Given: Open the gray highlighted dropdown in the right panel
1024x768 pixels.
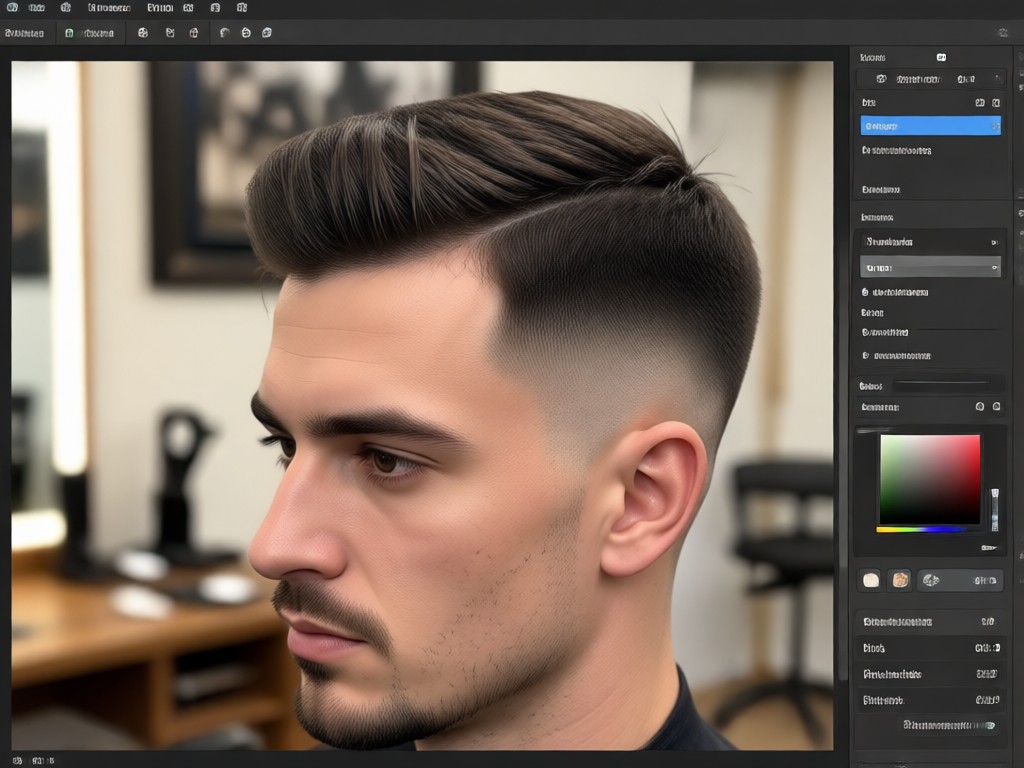Looking at the screenshot, I should tap(931, 267).
